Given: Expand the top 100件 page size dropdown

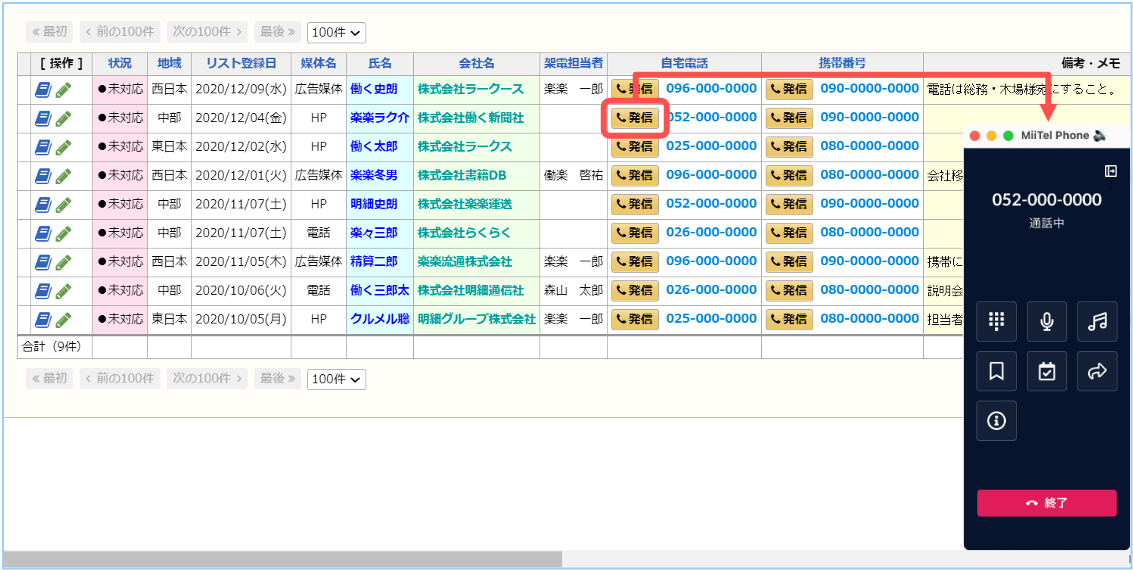Looking at the screenshot, I should click(x=337, y=32).
